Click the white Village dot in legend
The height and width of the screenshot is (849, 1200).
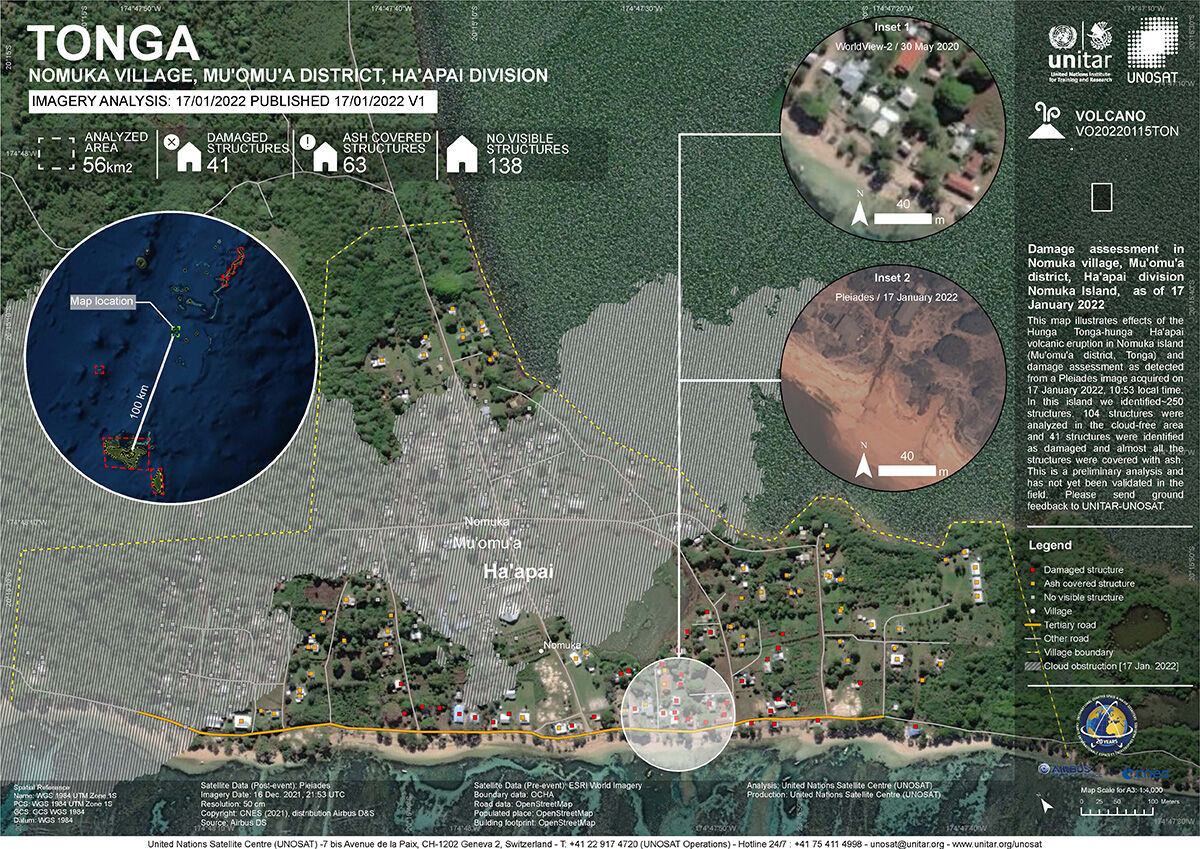(x=1034, y=611)
